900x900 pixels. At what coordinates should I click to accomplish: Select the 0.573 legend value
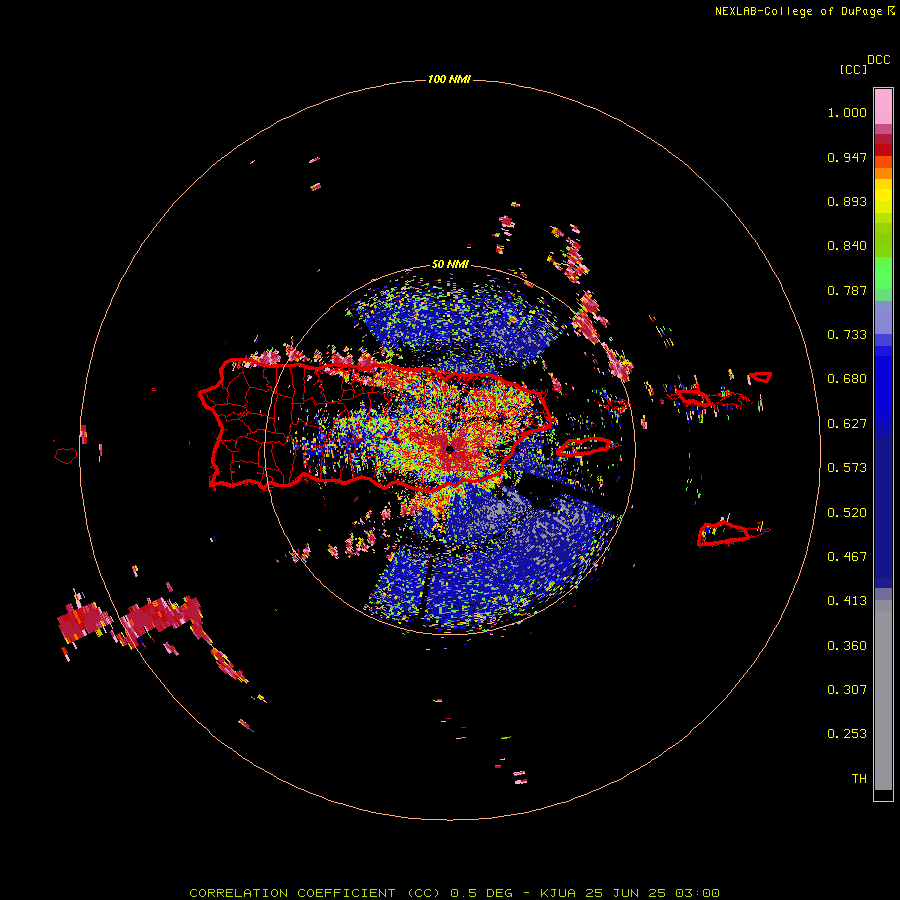[847, 468]
